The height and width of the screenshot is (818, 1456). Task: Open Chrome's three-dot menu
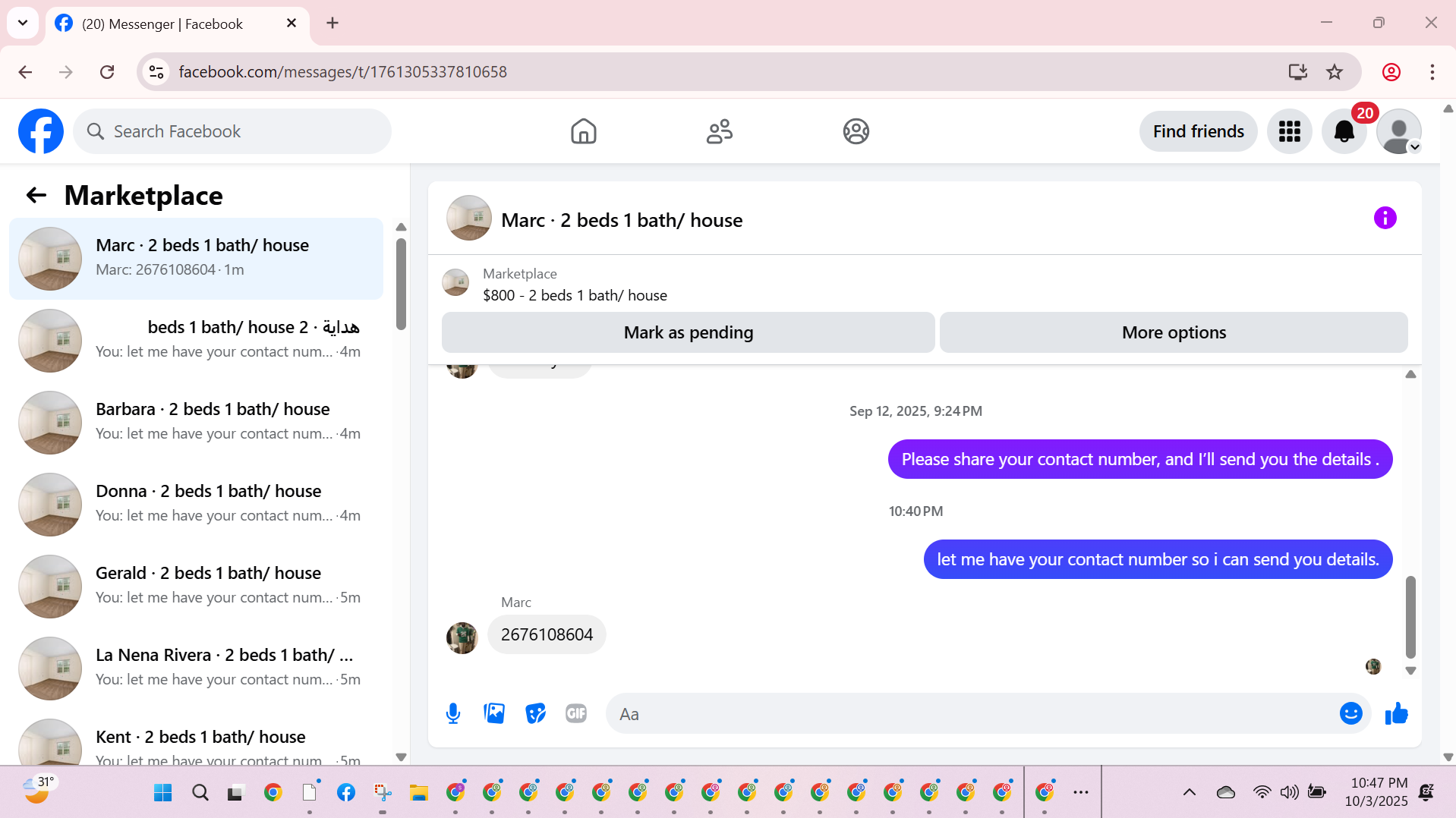1432,72
